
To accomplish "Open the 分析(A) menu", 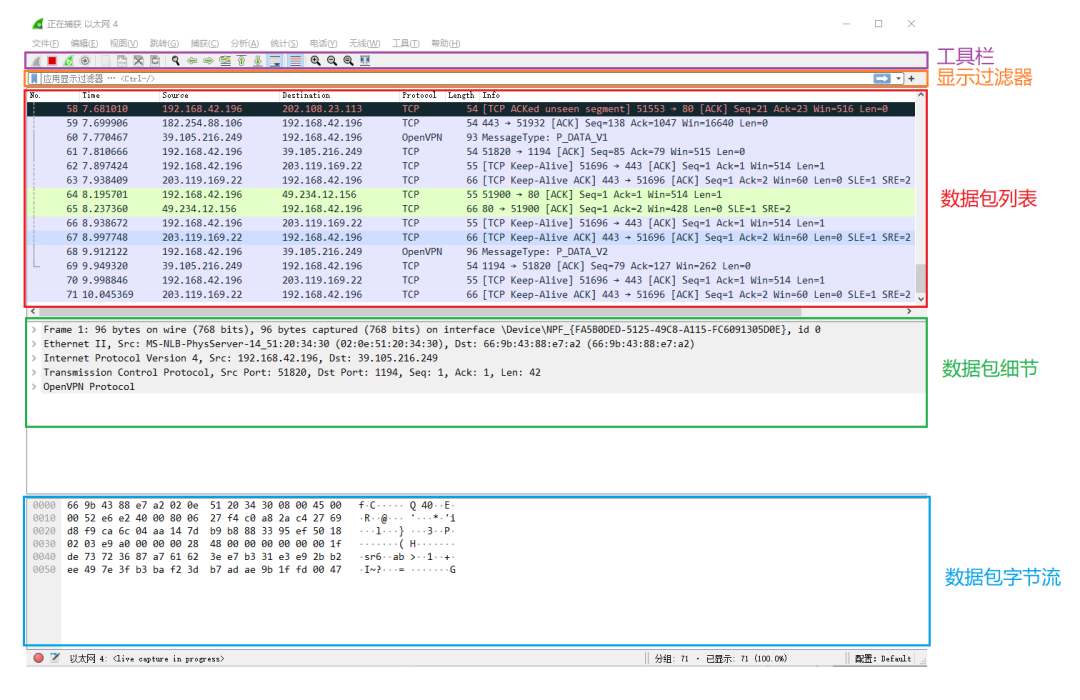I will click(x=245, y=43).
